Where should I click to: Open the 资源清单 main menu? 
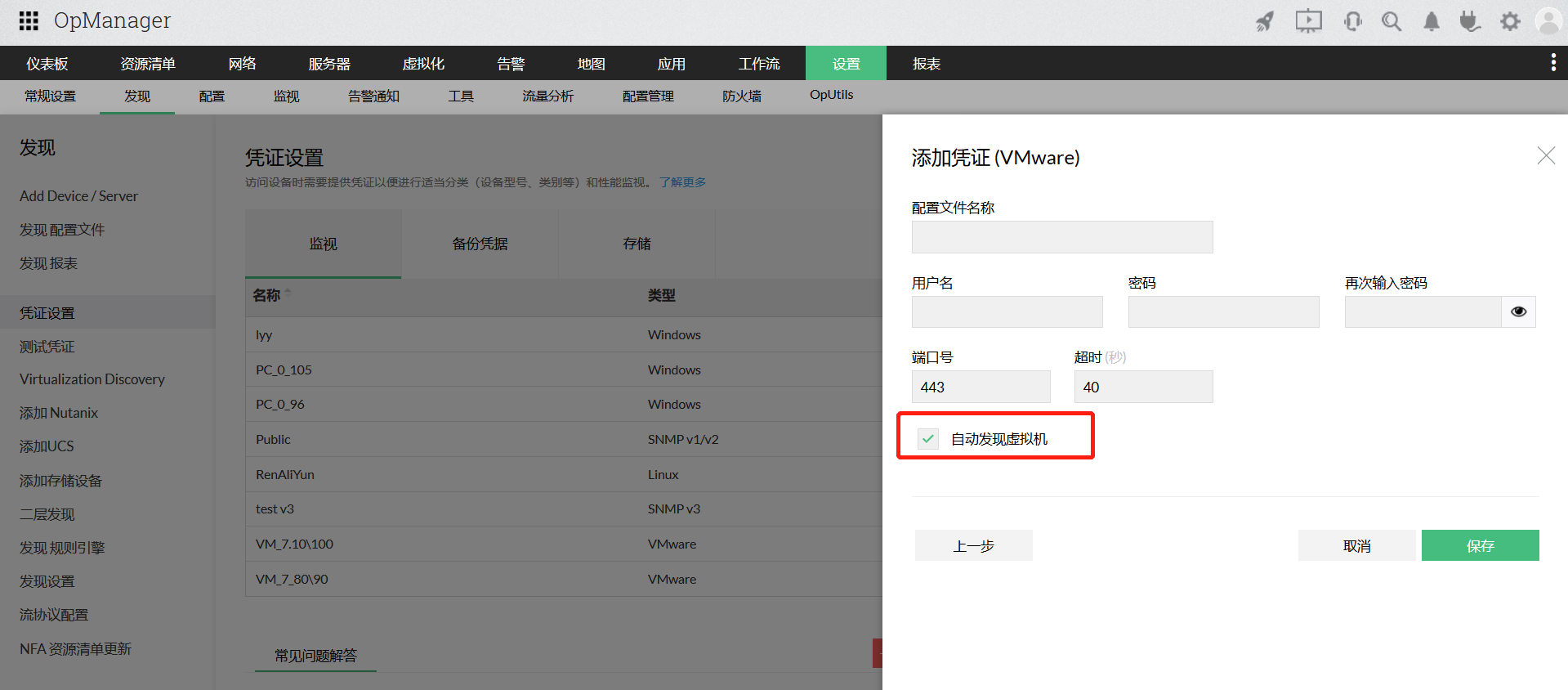tap(148, 64)
